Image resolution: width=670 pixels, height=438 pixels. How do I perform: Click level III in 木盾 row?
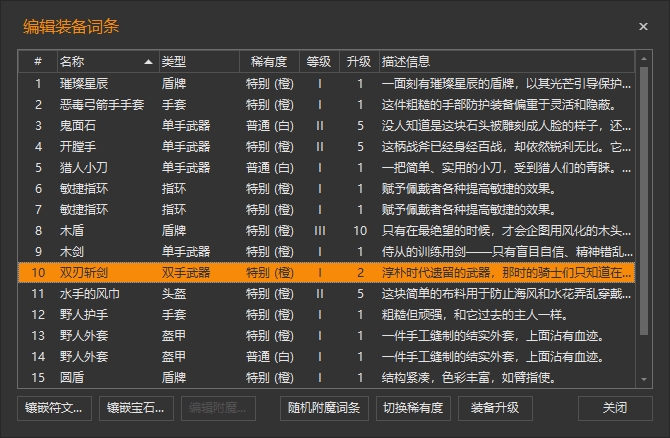tap(320, 231)
